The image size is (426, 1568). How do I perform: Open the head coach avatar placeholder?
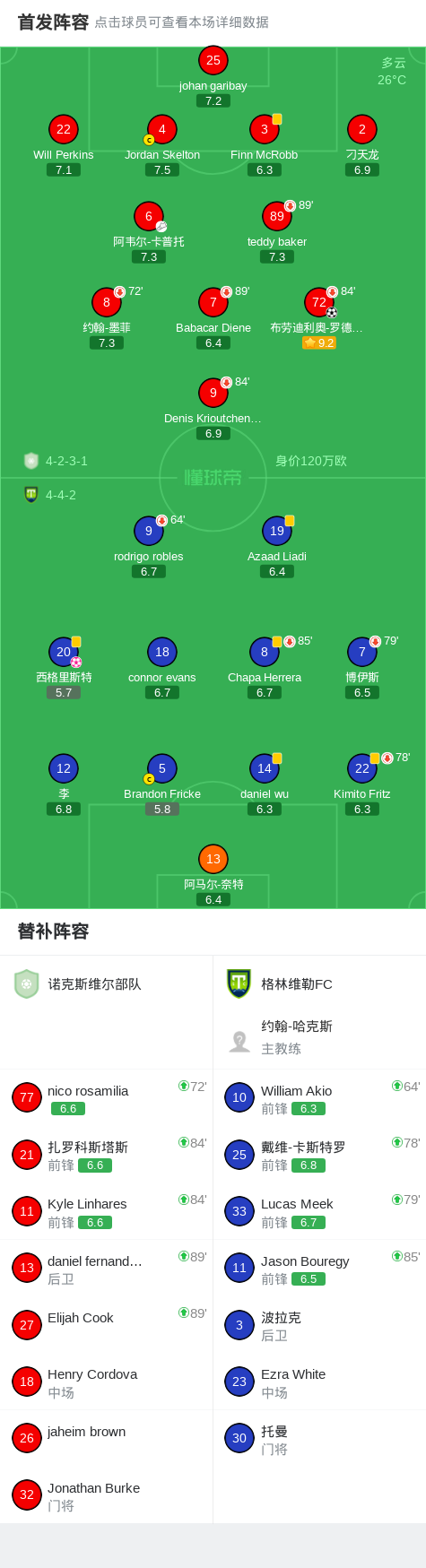point(239,1040)
